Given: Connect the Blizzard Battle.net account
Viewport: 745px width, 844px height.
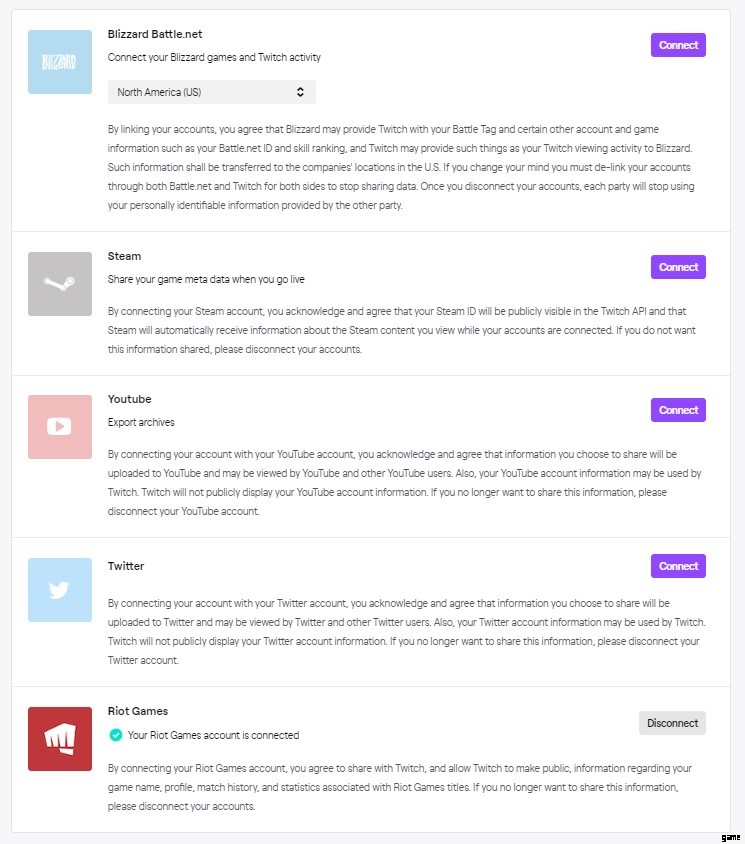Looking at the screenshot, I should [678, 45].
